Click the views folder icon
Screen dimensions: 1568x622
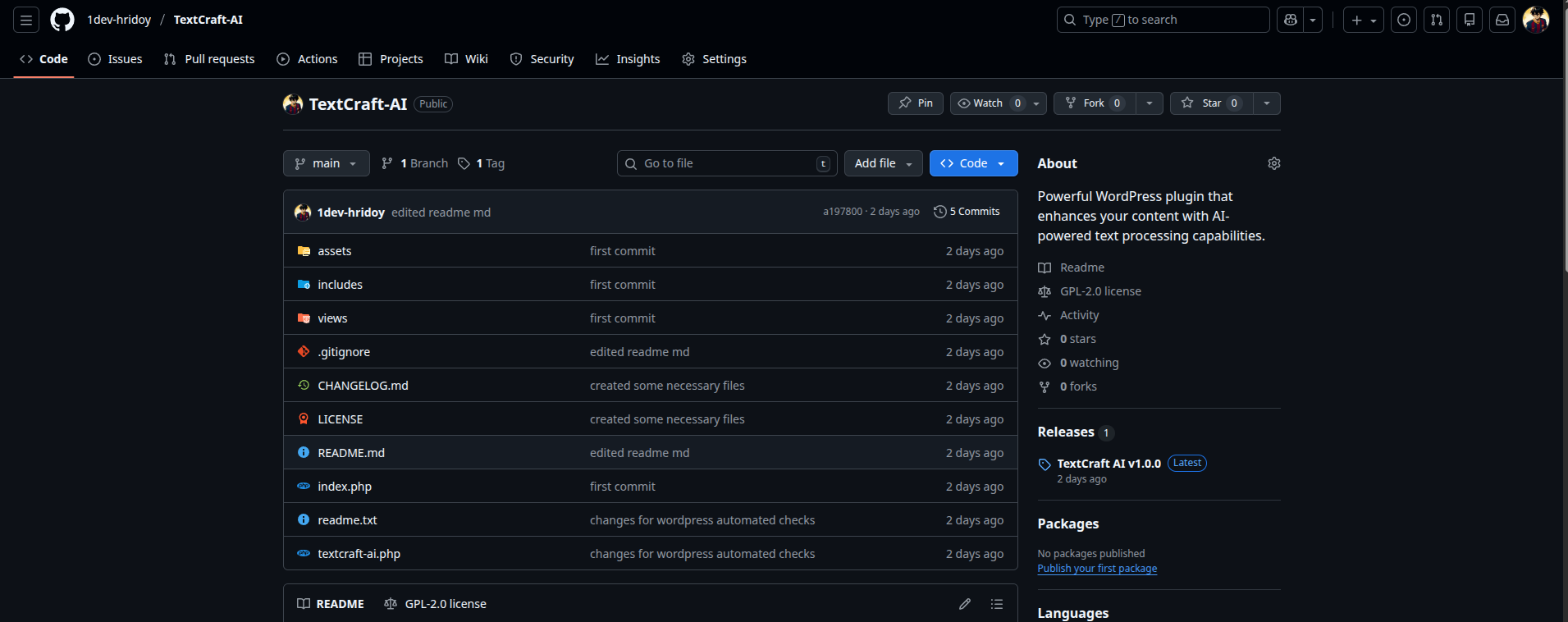click(304, 318)
